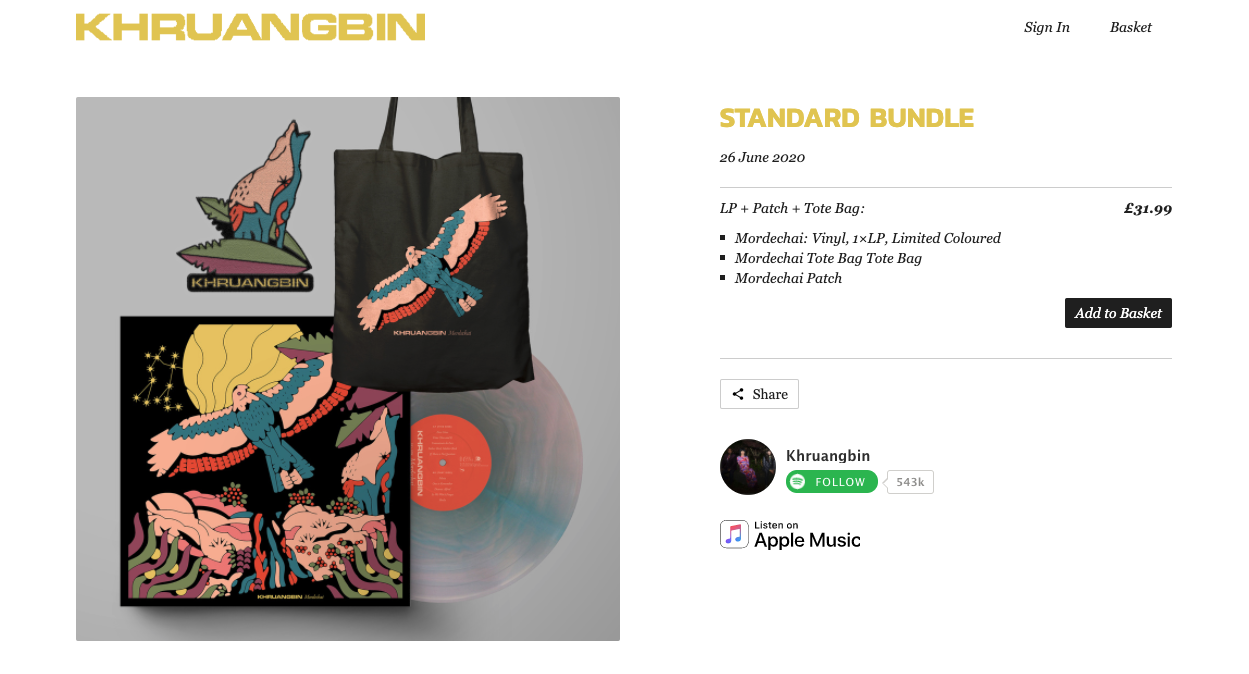Open the Sign In page
Viewport: 1249px width, 674px height.
coord(1047,27)
